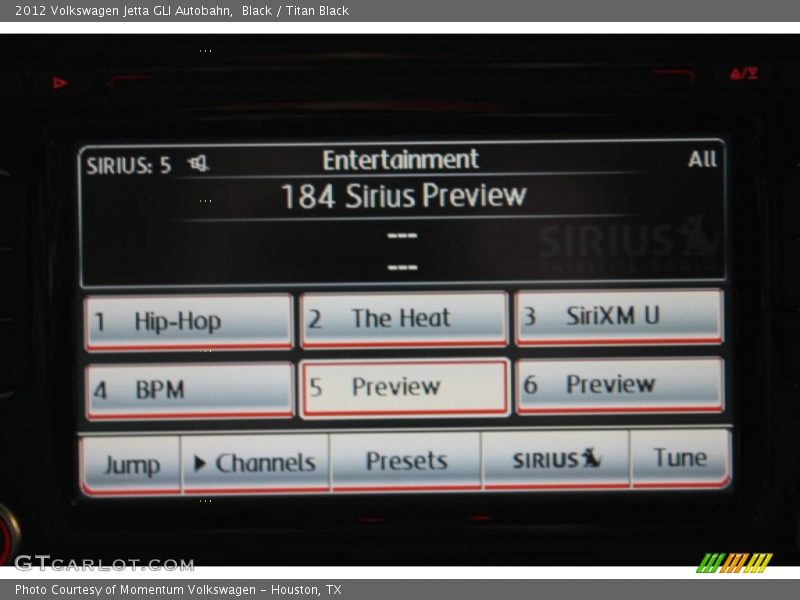Image resolution: width=800 pixels, height=600 pixels.
Task: Click the red play arrow above the display
Action: click(60, 83)
